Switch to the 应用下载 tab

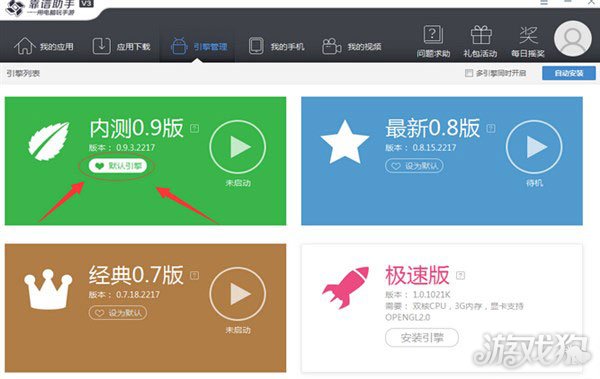[x=122, y=46]
